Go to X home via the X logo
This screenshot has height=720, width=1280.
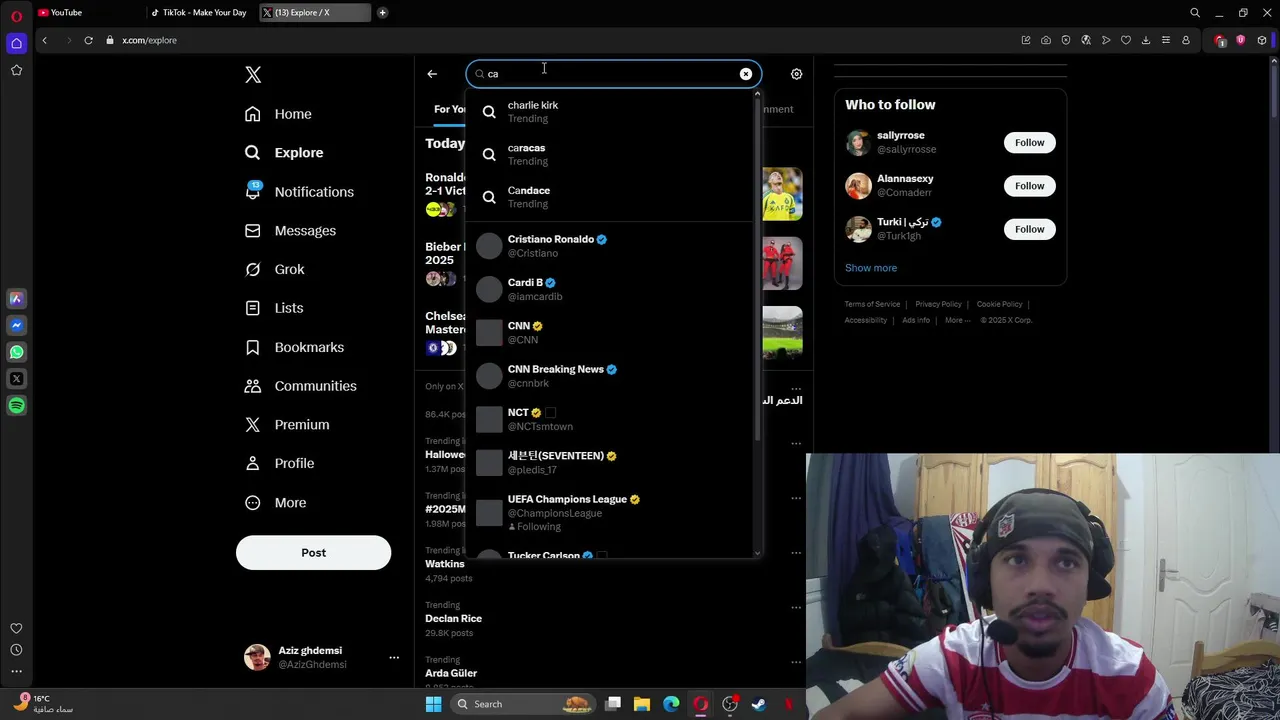253,75
